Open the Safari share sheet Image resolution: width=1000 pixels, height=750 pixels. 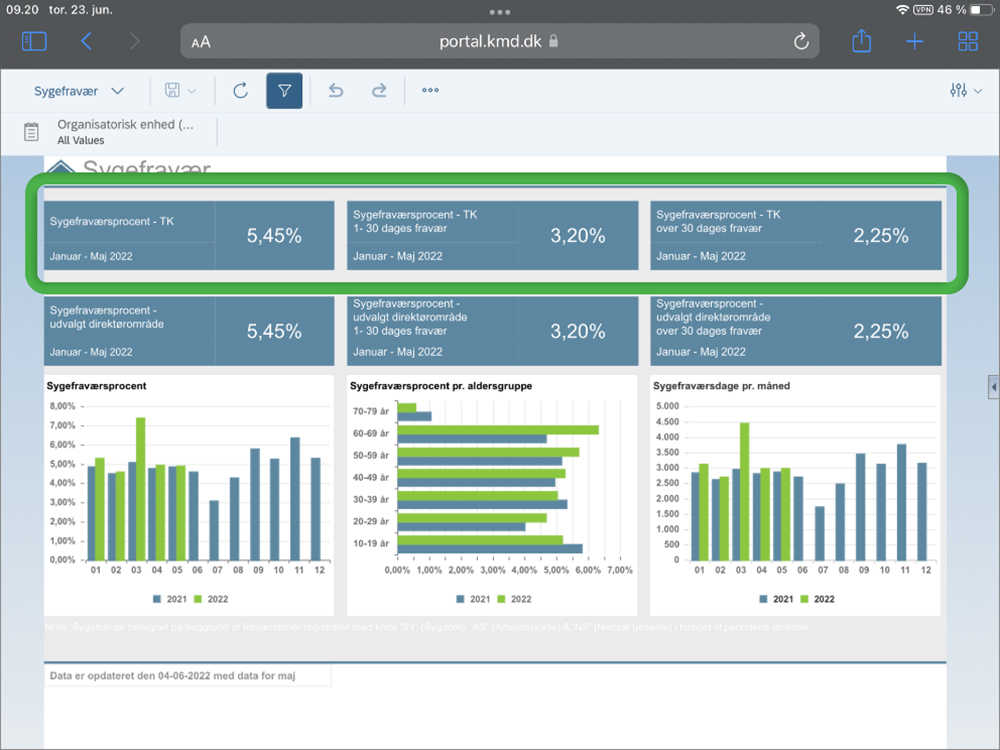(861, 41)
